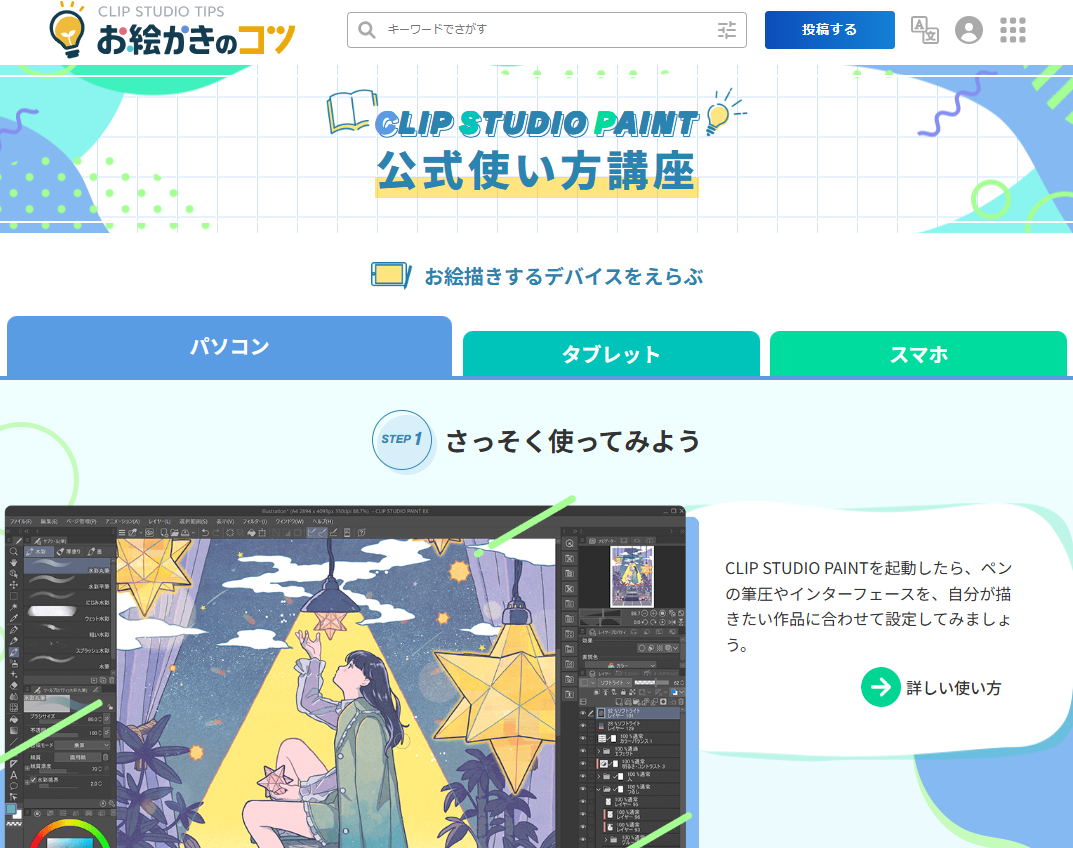Open the apps grid menu icon
Image resolution: width=1073 pixels, height=848 pixels.
pos(1013,30)
